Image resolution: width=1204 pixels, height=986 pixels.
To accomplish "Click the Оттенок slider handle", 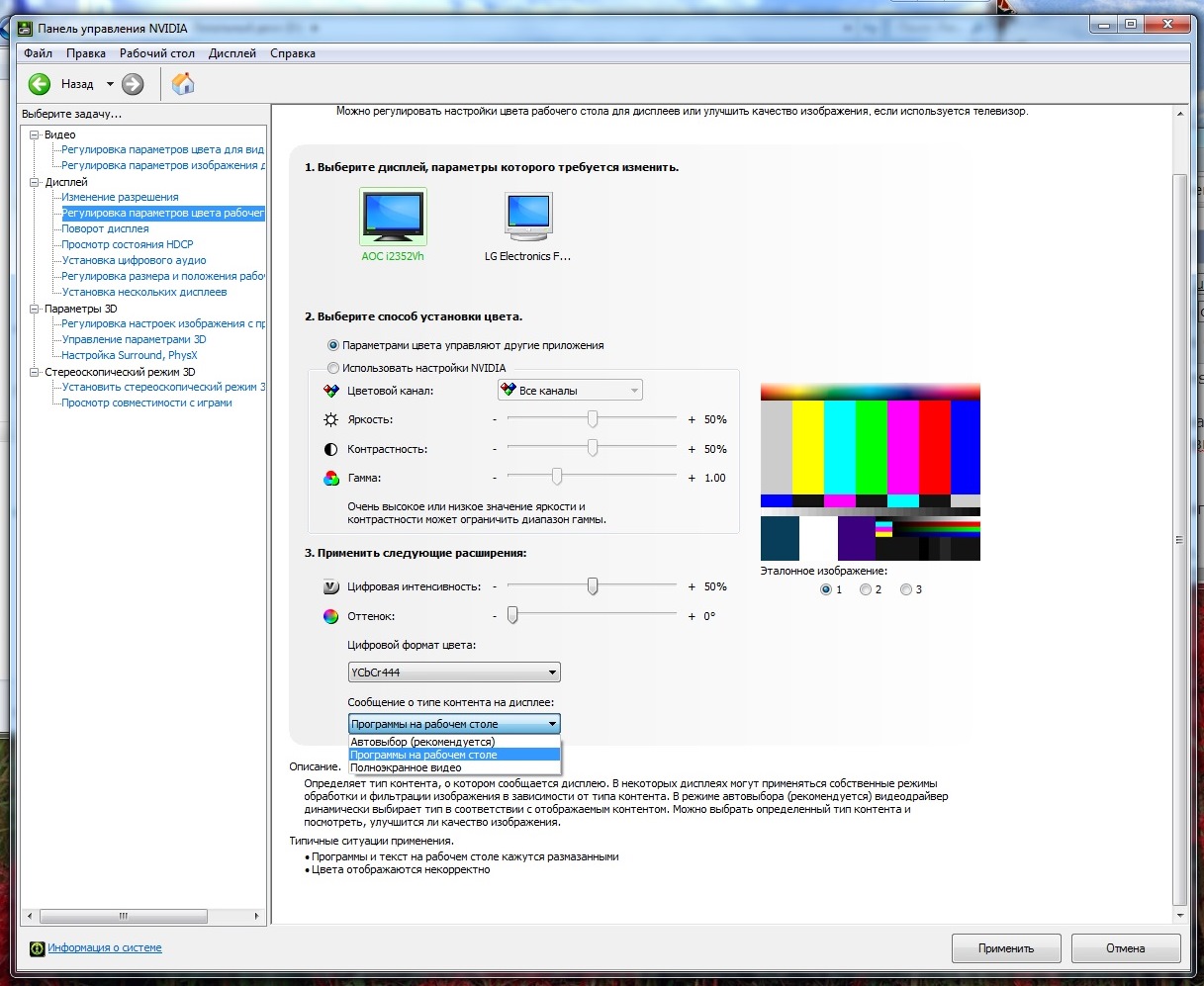I will tap(512, 615).
